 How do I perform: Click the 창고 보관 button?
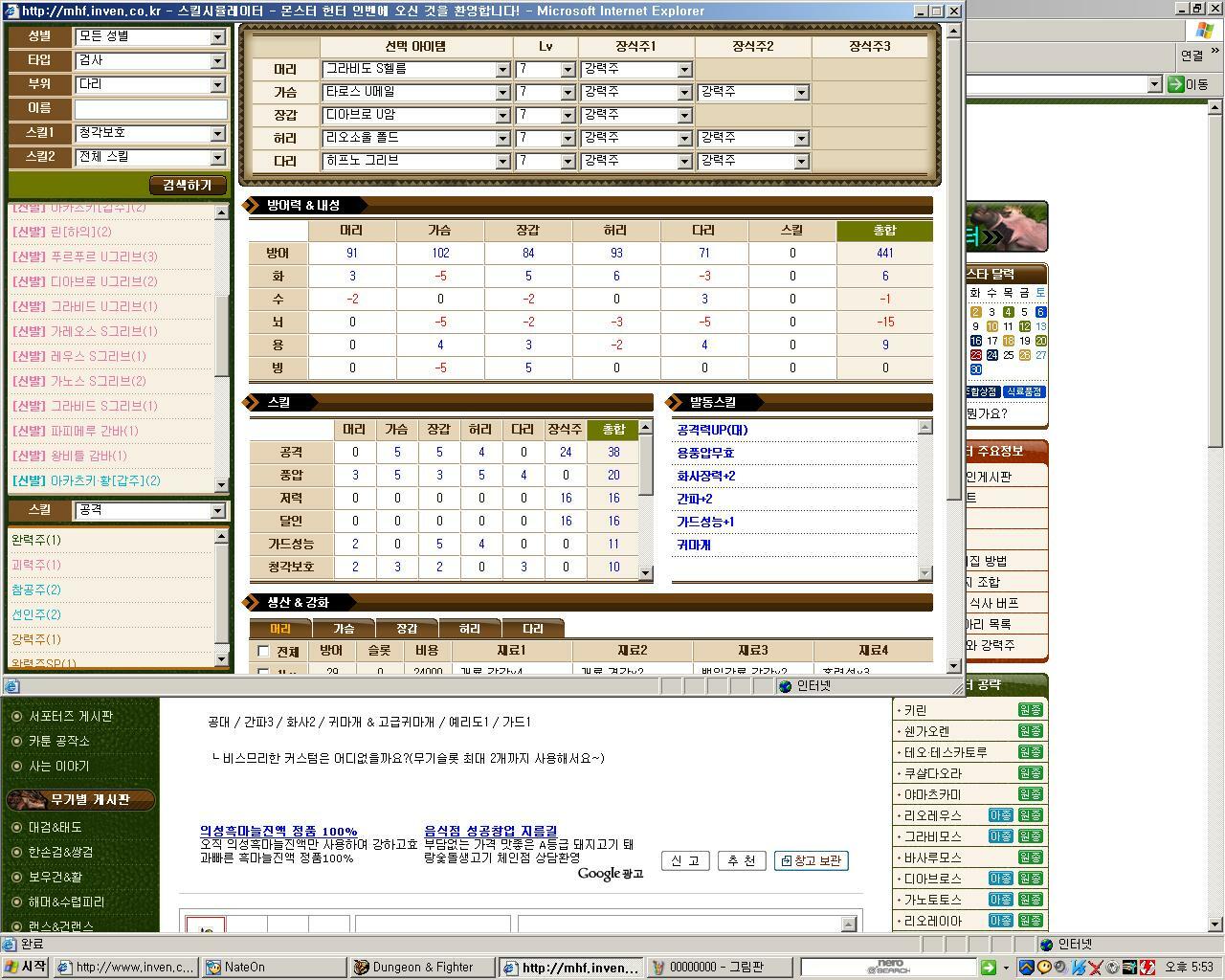812,860
